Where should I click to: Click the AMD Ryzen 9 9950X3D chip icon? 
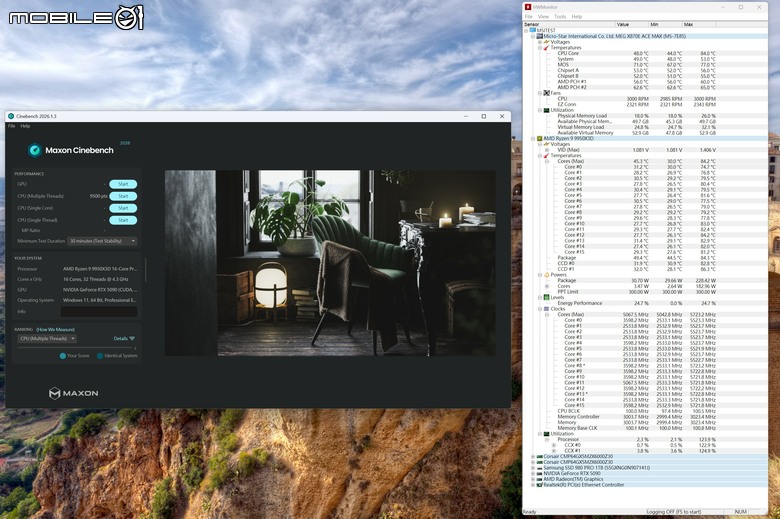[539, 138]
